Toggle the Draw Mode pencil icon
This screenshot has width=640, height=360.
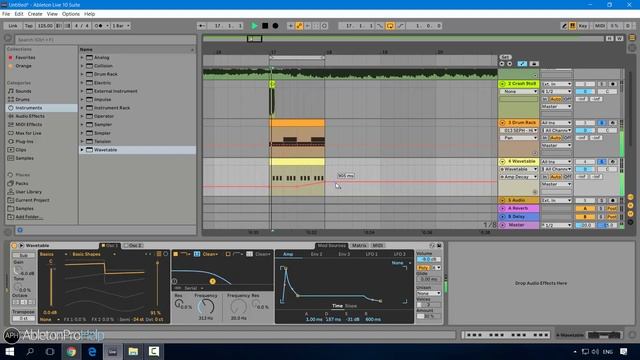coord(564,26)
